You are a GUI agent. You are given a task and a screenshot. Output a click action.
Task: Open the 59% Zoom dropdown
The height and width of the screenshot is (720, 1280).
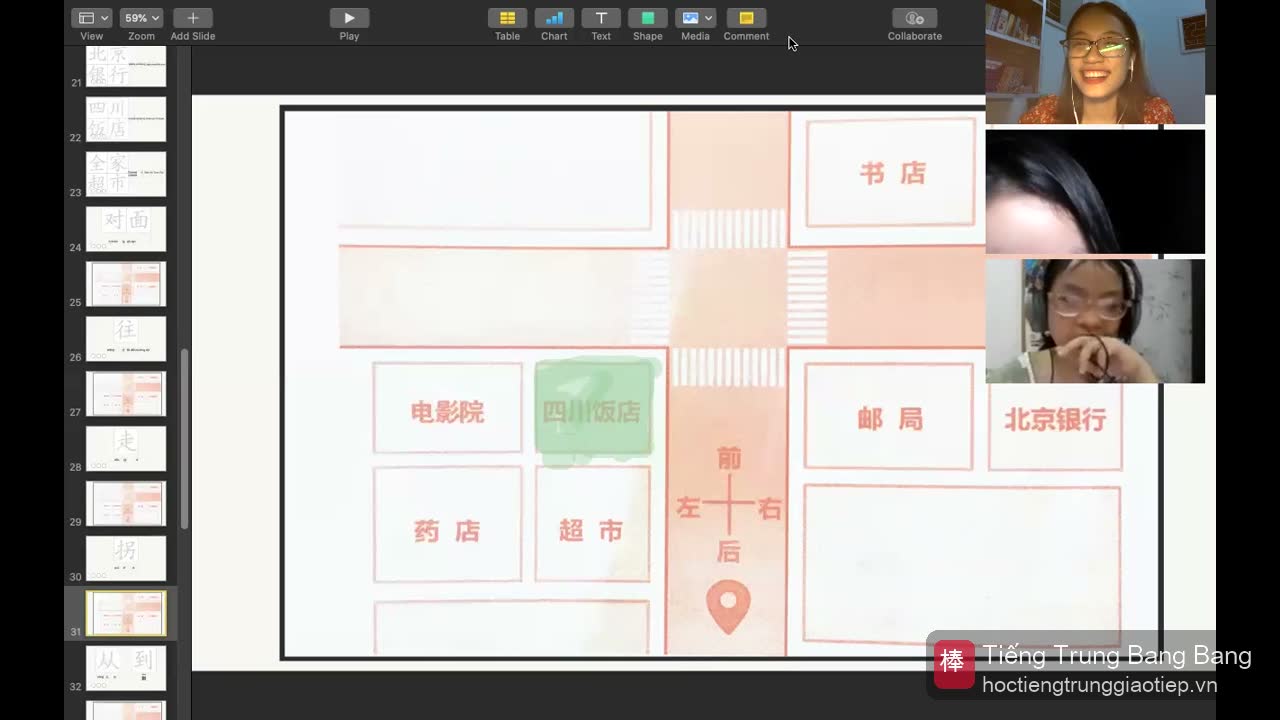tap(141, 18)
